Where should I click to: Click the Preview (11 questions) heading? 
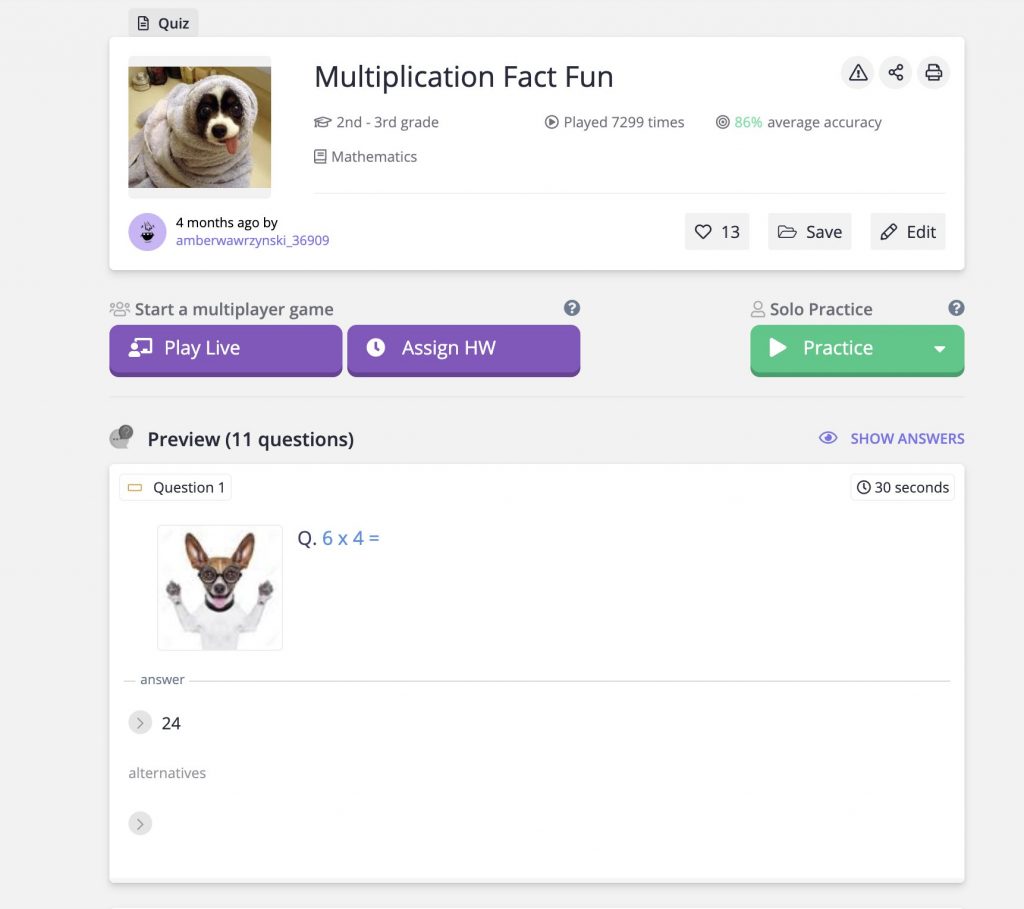251,439
